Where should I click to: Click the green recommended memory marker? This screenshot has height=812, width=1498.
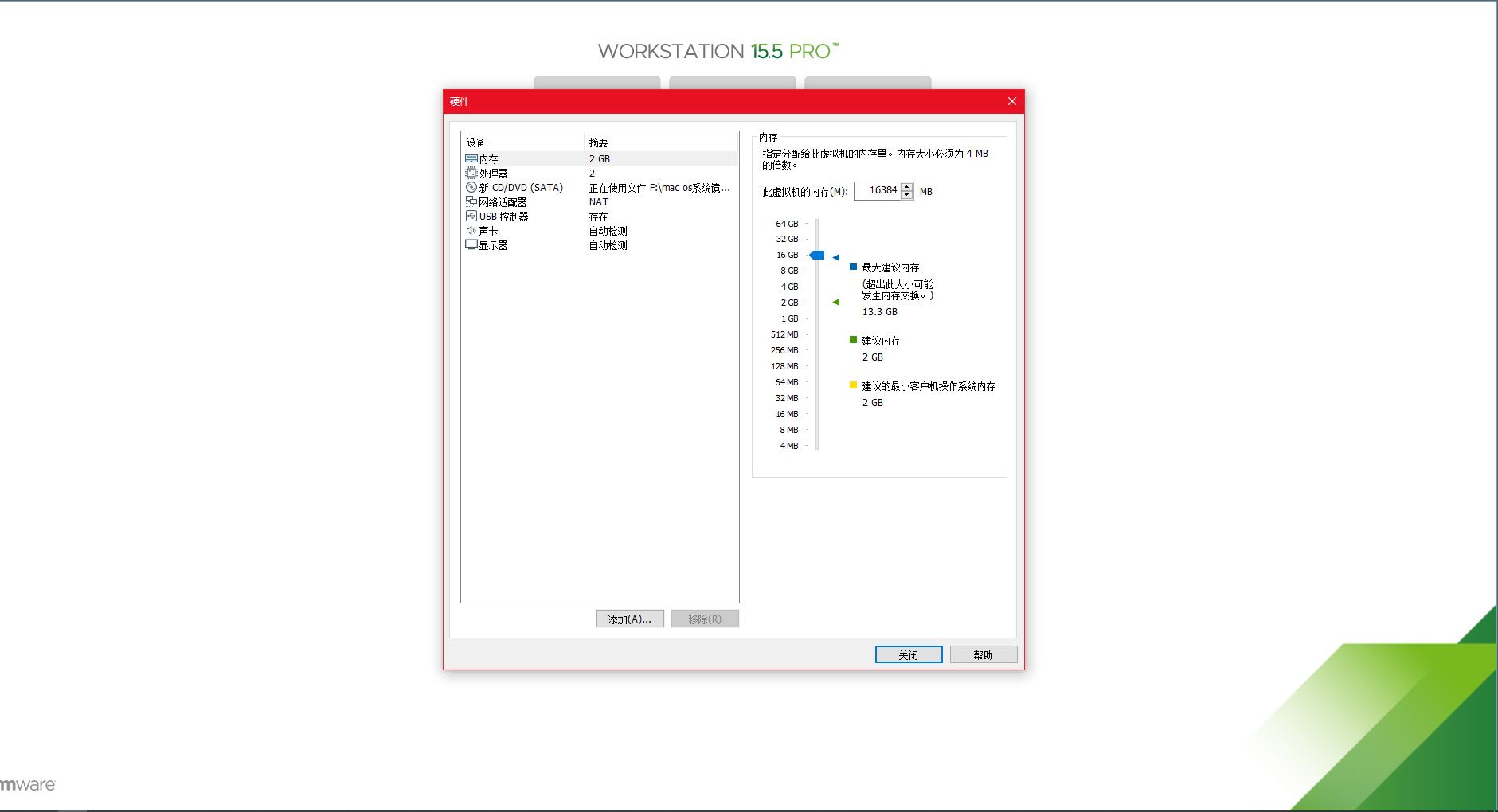pos(836,302)
